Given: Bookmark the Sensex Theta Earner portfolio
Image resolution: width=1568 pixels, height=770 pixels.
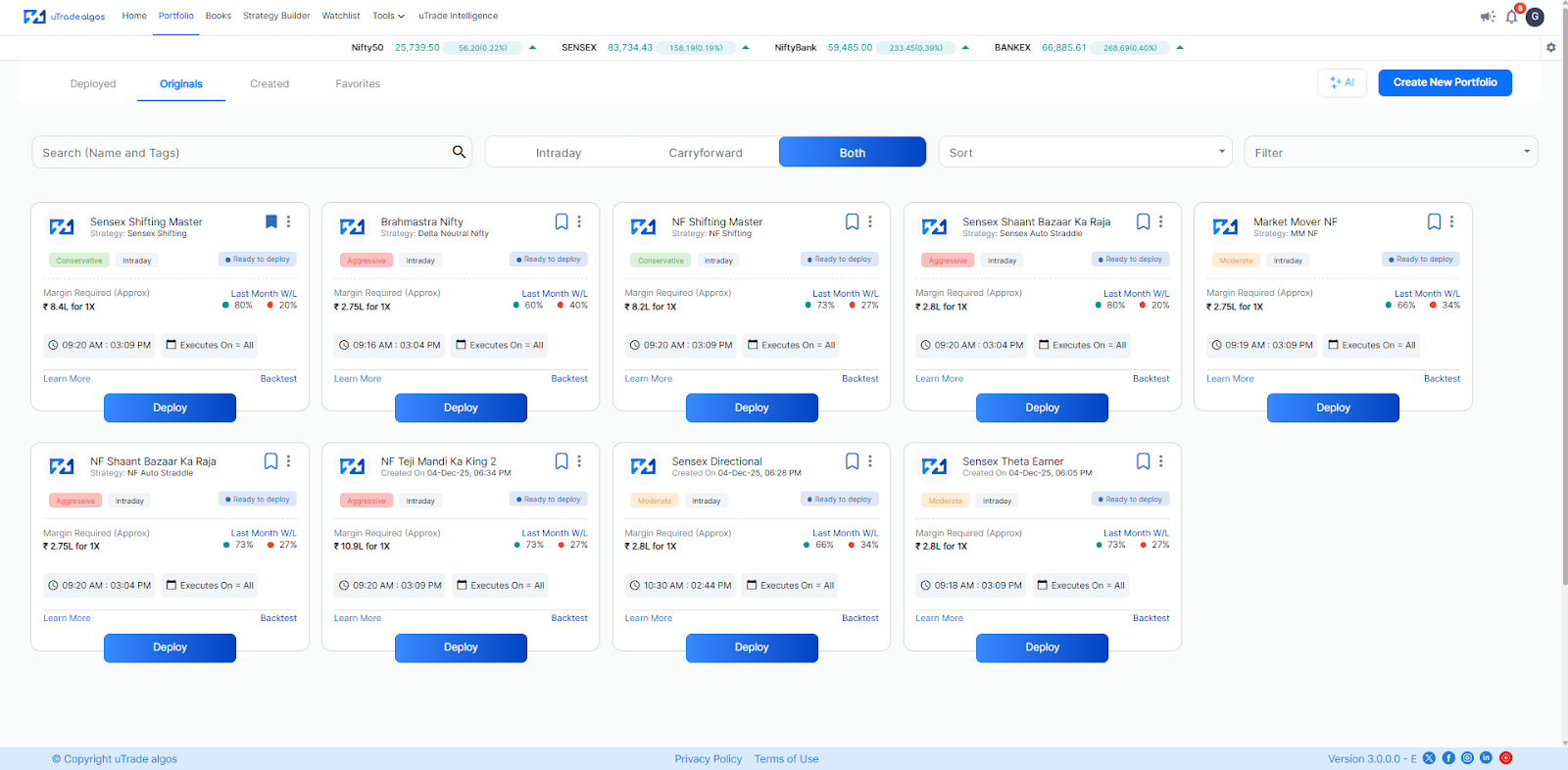Looking at the screenshot, I should click(x=1143, y=460).
